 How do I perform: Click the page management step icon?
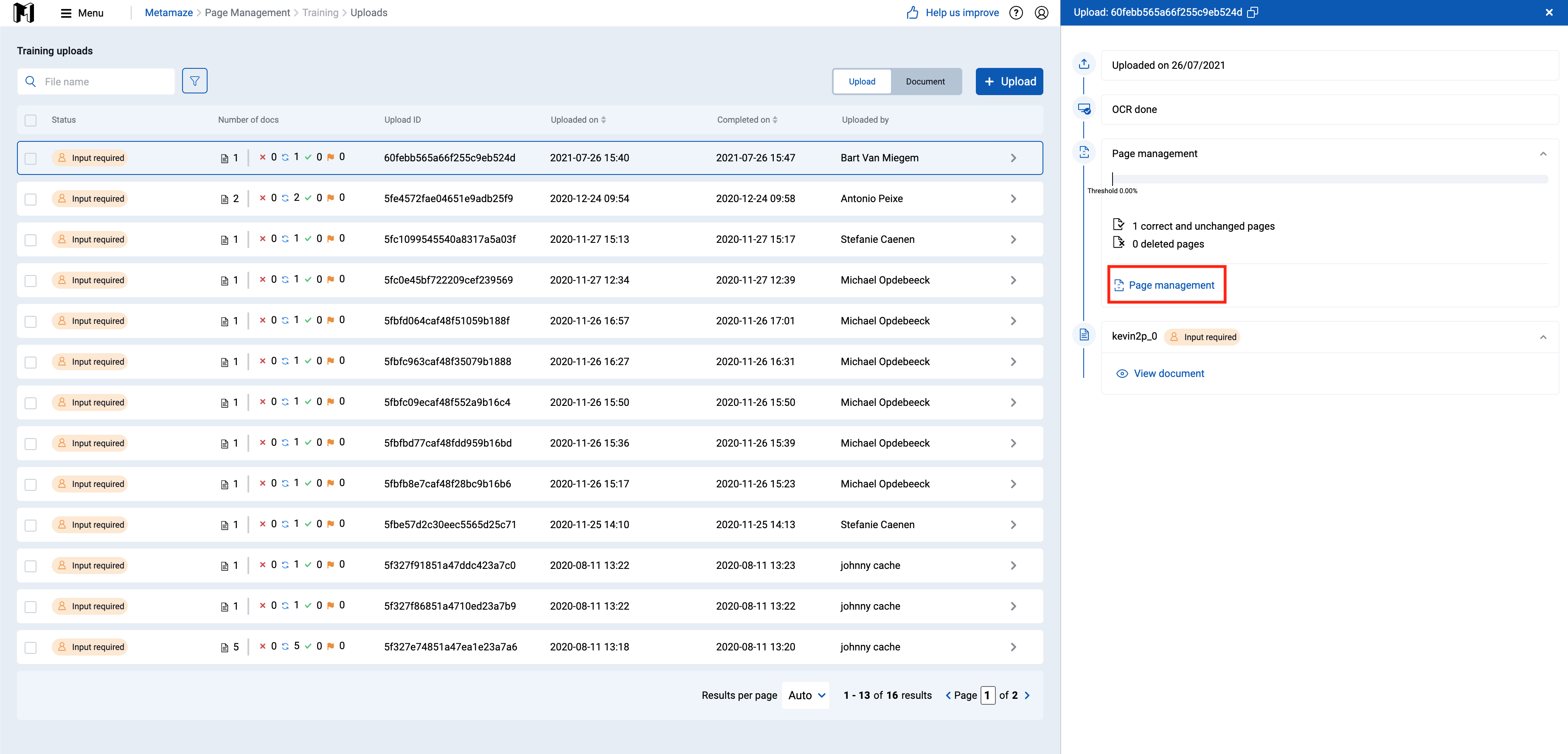[1084, 152]
